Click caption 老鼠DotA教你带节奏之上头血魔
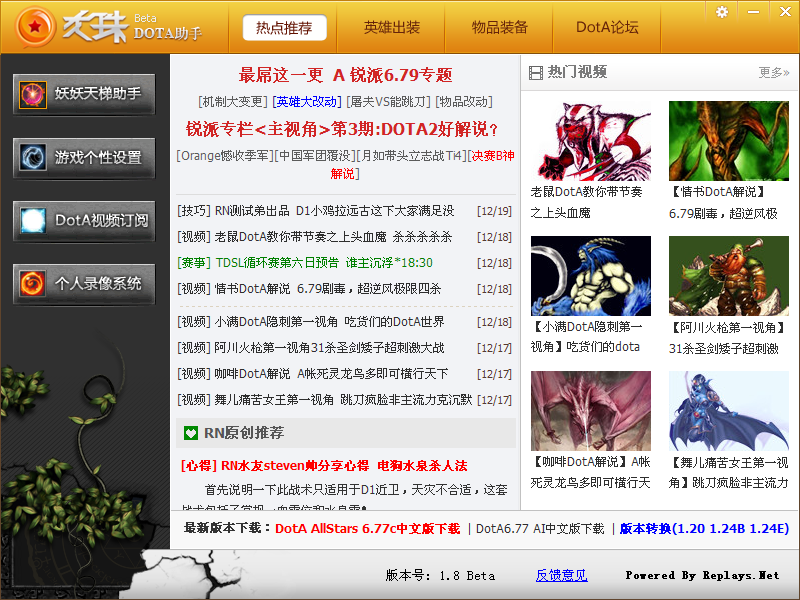 [x=586, y=203]
